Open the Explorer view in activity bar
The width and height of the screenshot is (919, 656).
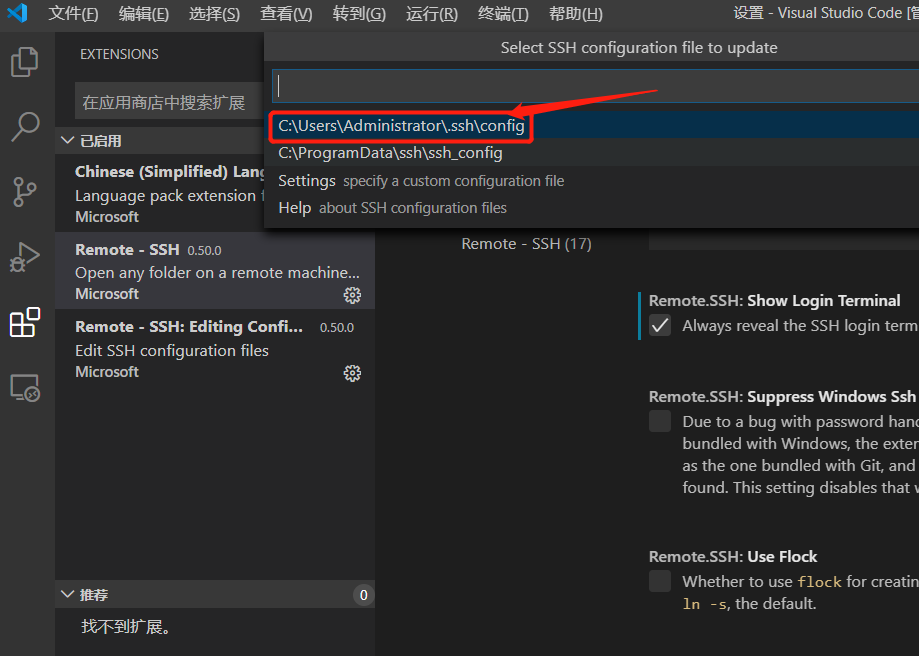tap(25, 62)
